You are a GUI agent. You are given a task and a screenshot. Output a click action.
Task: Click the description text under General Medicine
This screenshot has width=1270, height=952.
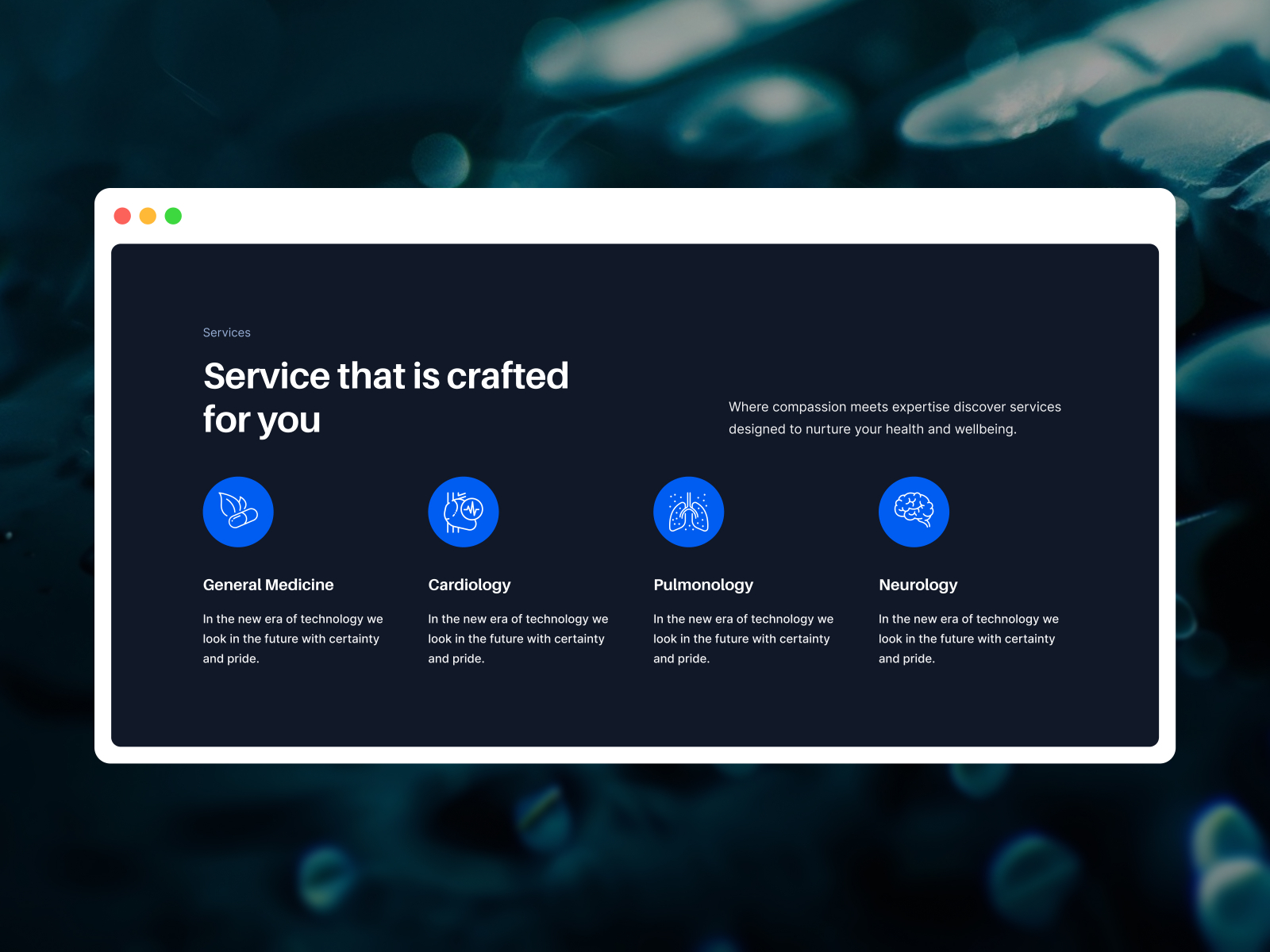click(x=293, y=639)
